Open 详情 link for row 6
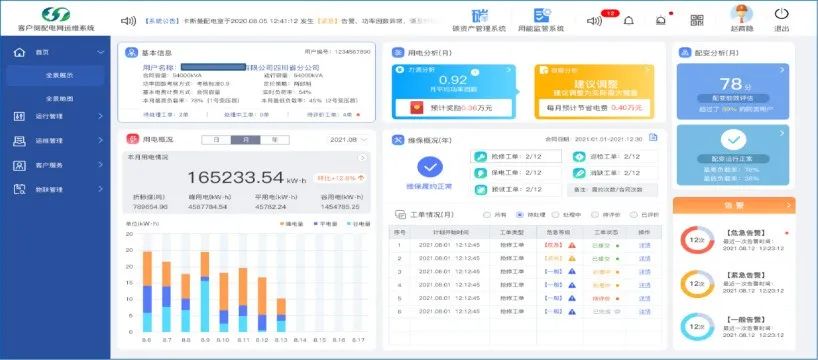This screenshot has height=360, width=818. click(x=645, y=311)
